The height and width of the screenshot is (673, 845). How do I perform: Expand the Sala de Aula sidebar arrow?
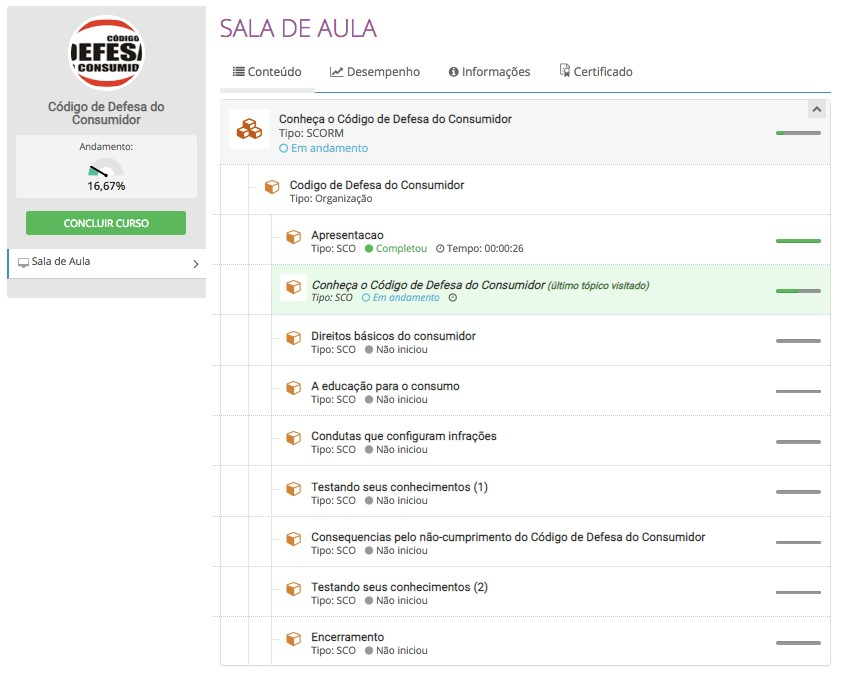(x=195, y=264)
